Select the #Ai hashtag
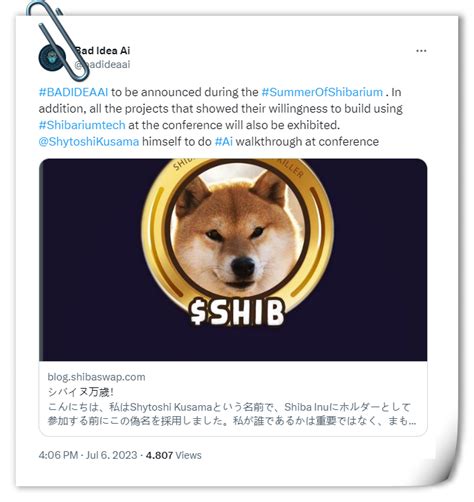Screen dimensions: 474x502 [x=224, y=142]
